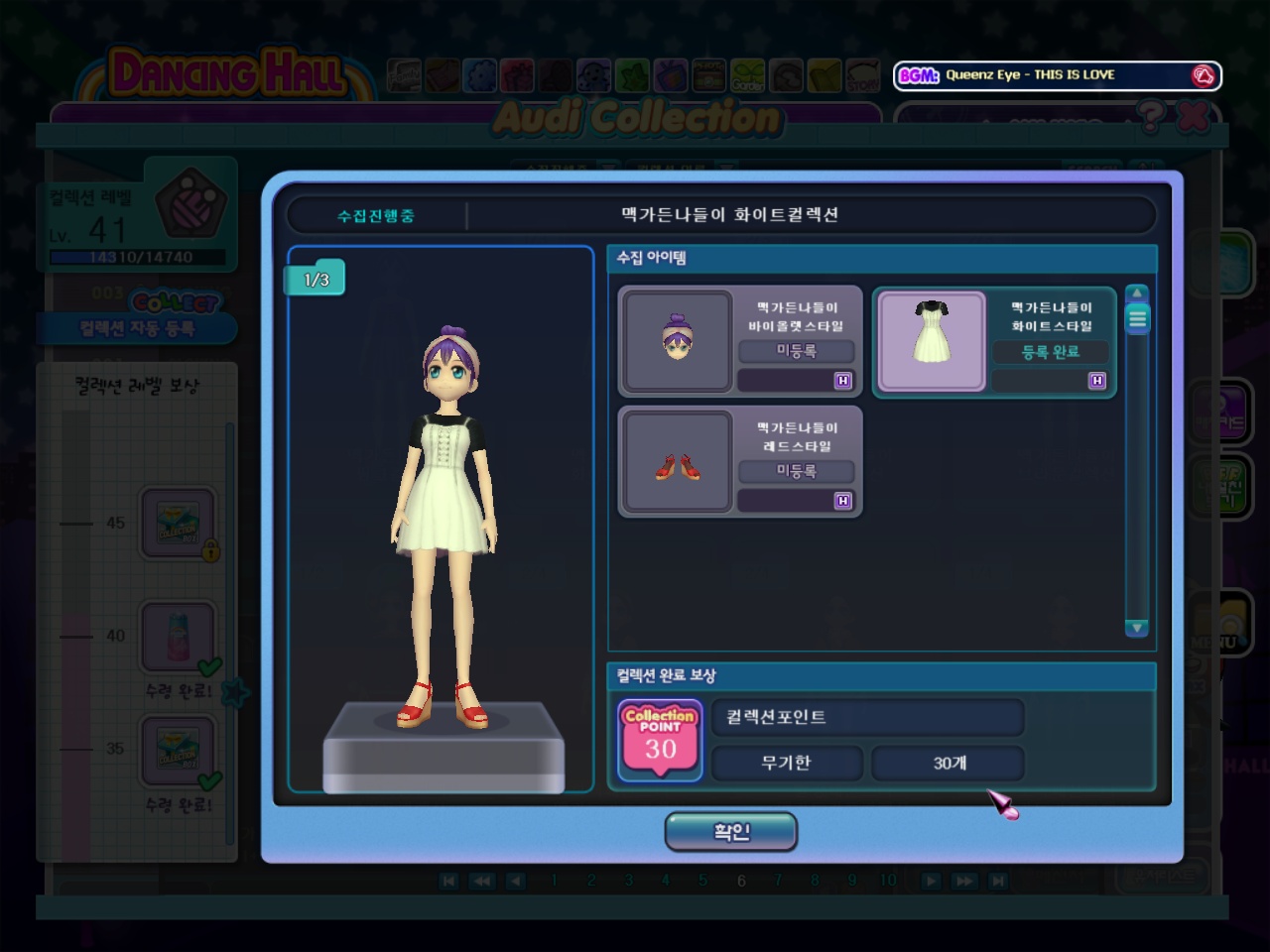This screenshot has height=952, width=1270.
Task: Go to last page with the pagination icon
Action: coord(998,881)
